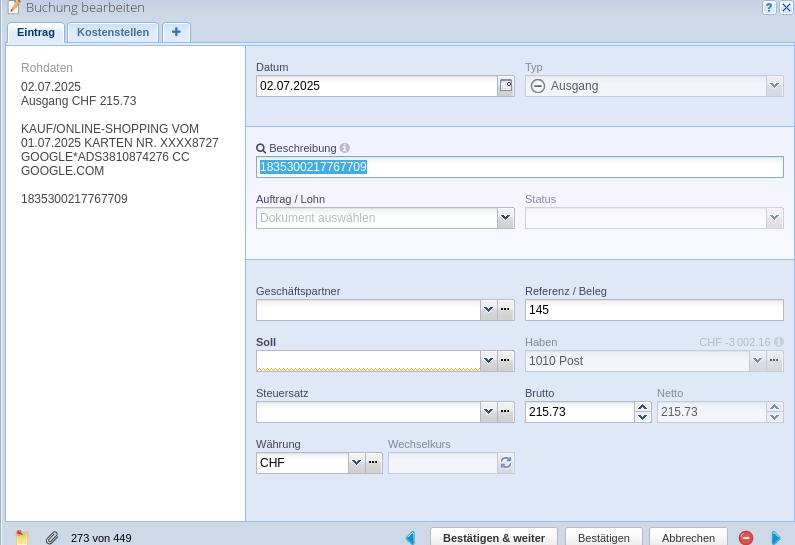The height and width of the screenshot is (545, 795).
Task: Click the Netto amount field
Action: point(711,412)
